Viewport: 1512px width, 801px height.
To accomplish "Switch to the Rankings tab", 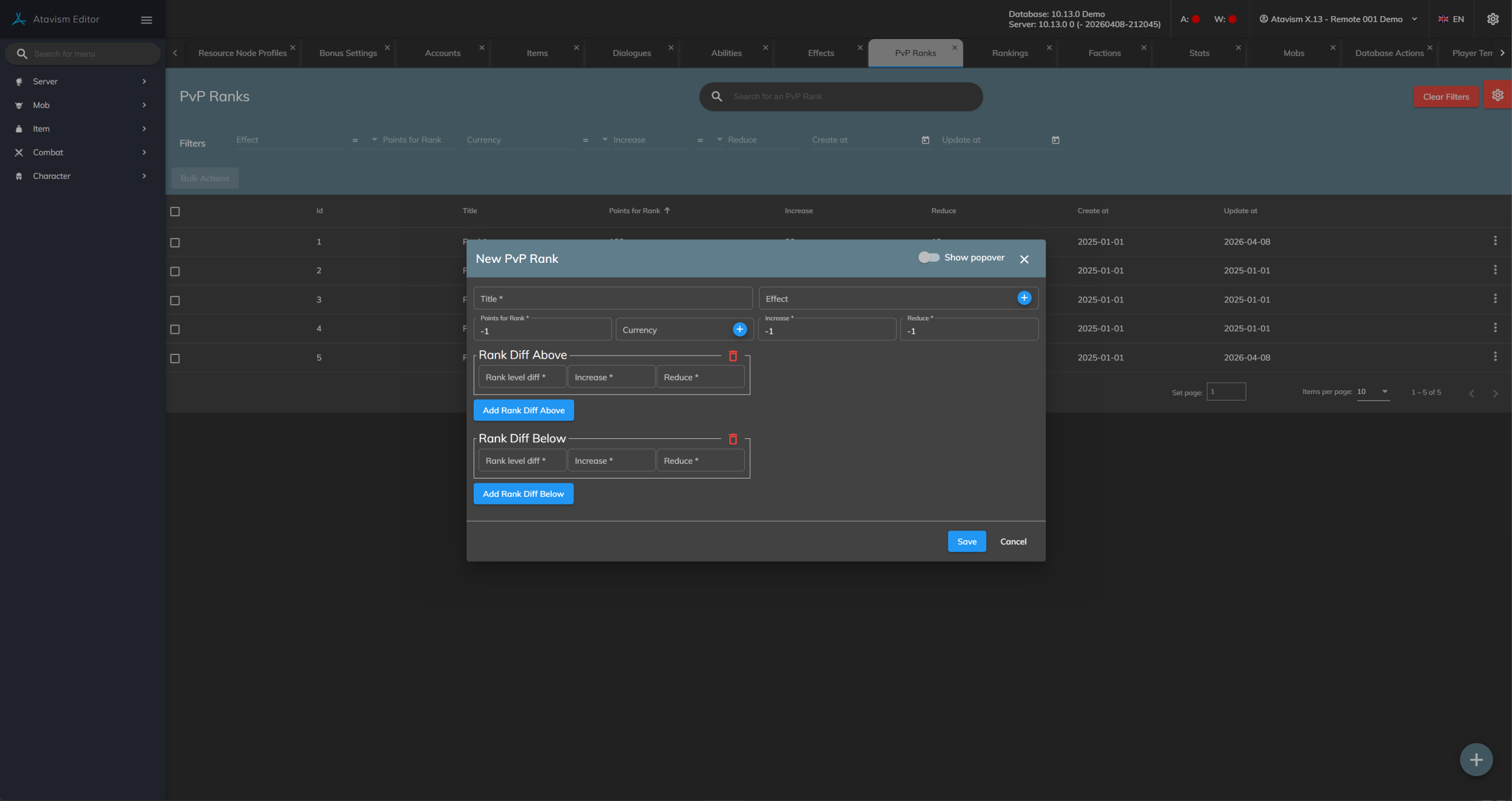I will click(x=1009, y=53).
